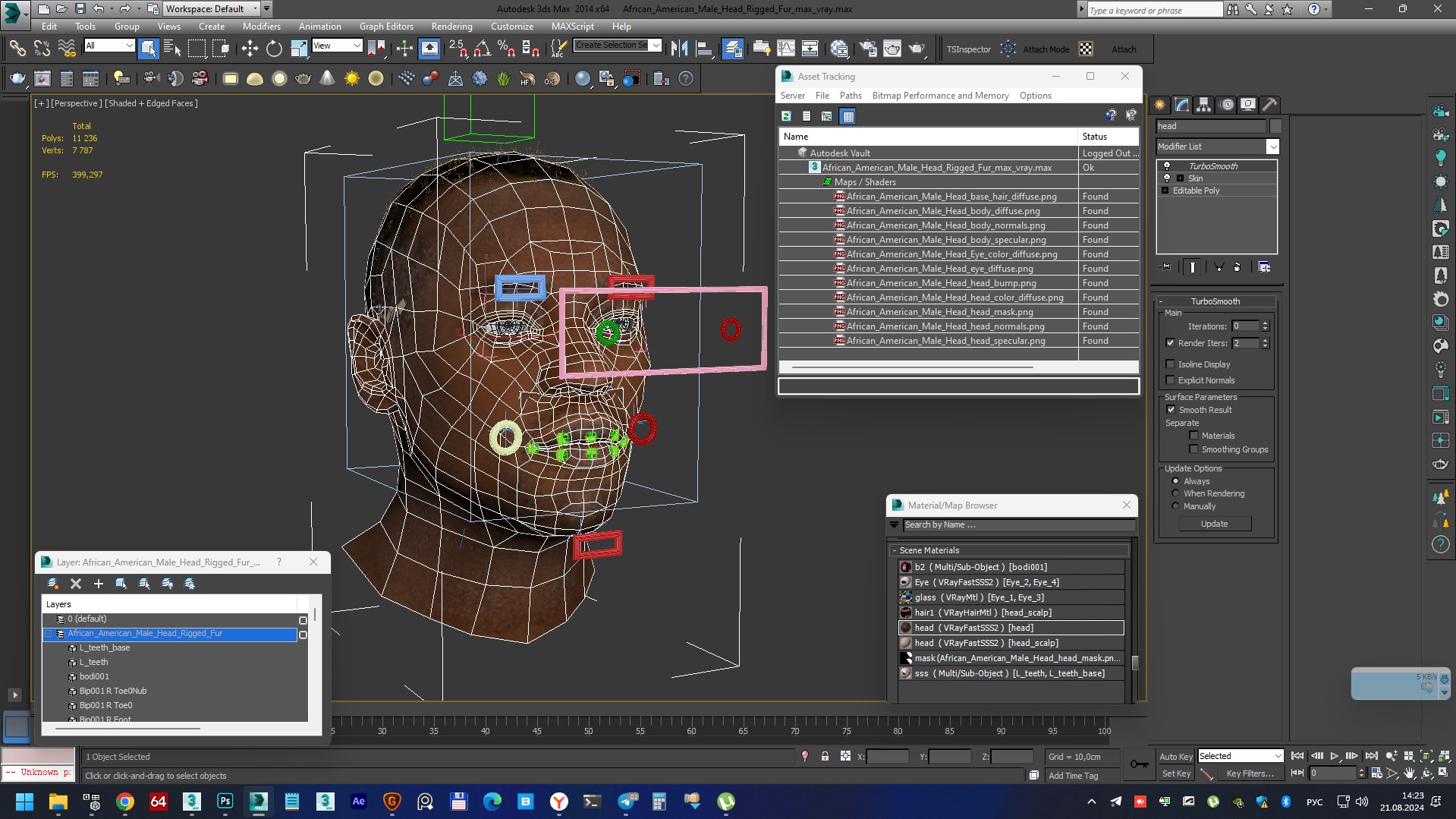Open the MAXScript menu
The width and height of the screenshot is (1456, 819).
pos(572,26)
